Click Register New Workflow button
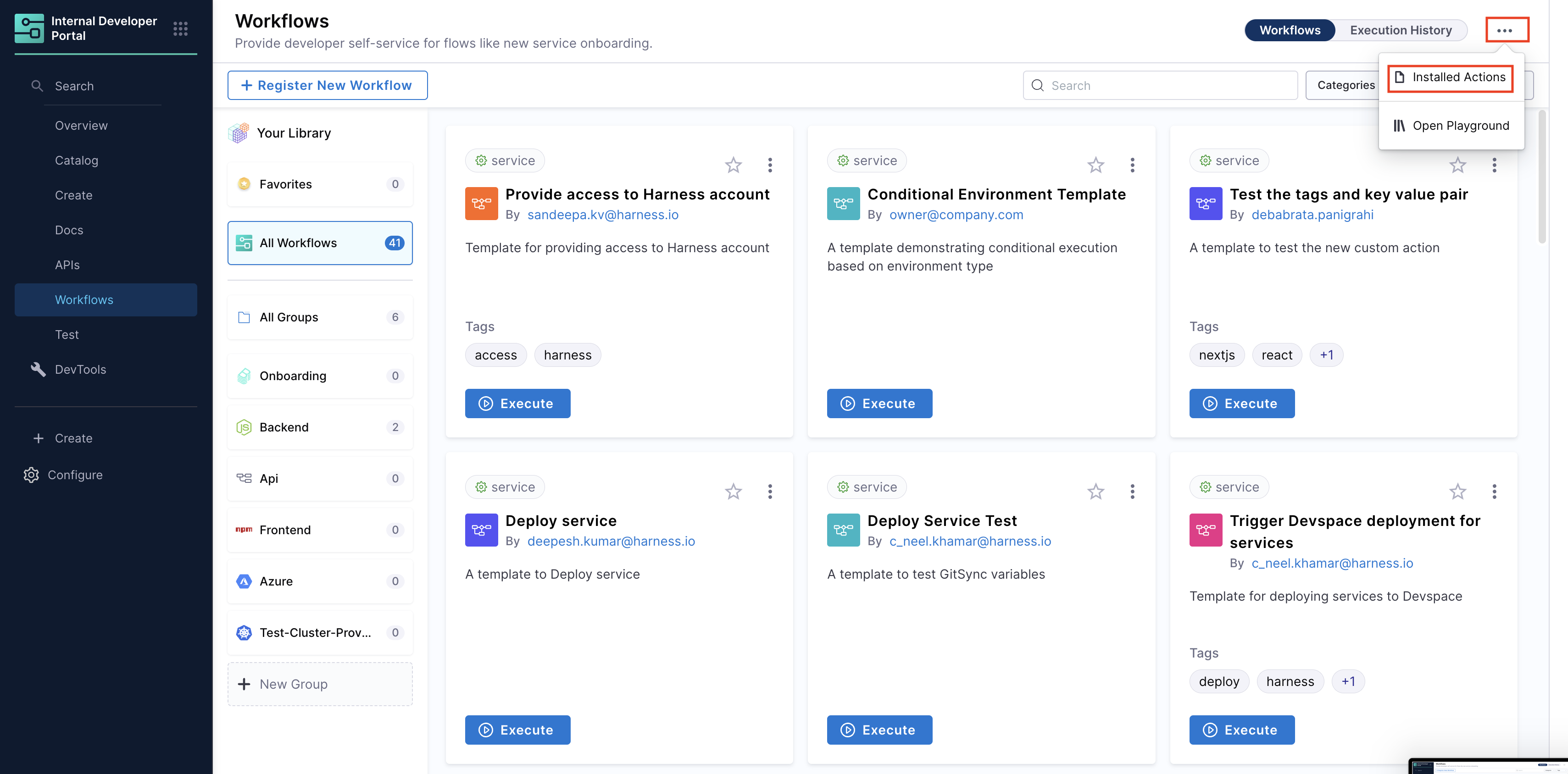The image size is (1568, 774). 328,85
